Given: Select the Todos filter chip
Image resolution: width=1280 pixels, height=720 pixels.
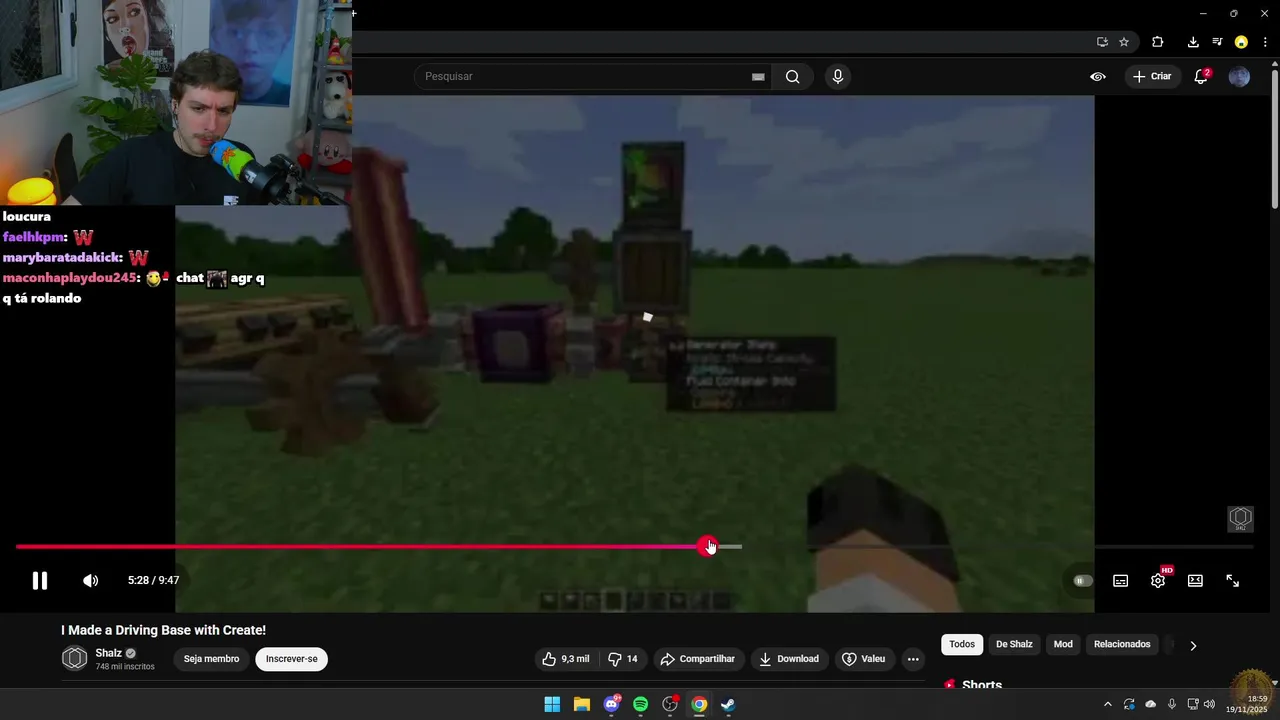Looking at the screenshot, I should point(962,644).
